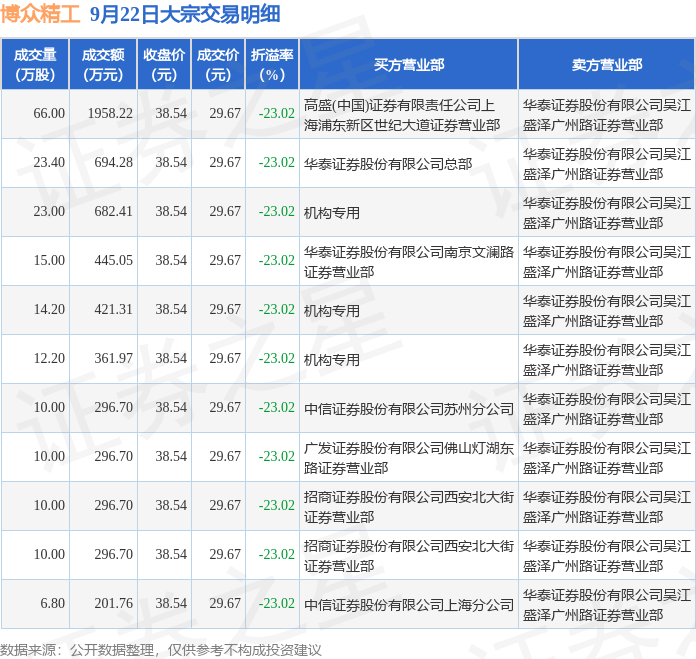Click the 成交价(元) column header
Image resolution: width=696 pixels, height=659 pixels.
218,65
